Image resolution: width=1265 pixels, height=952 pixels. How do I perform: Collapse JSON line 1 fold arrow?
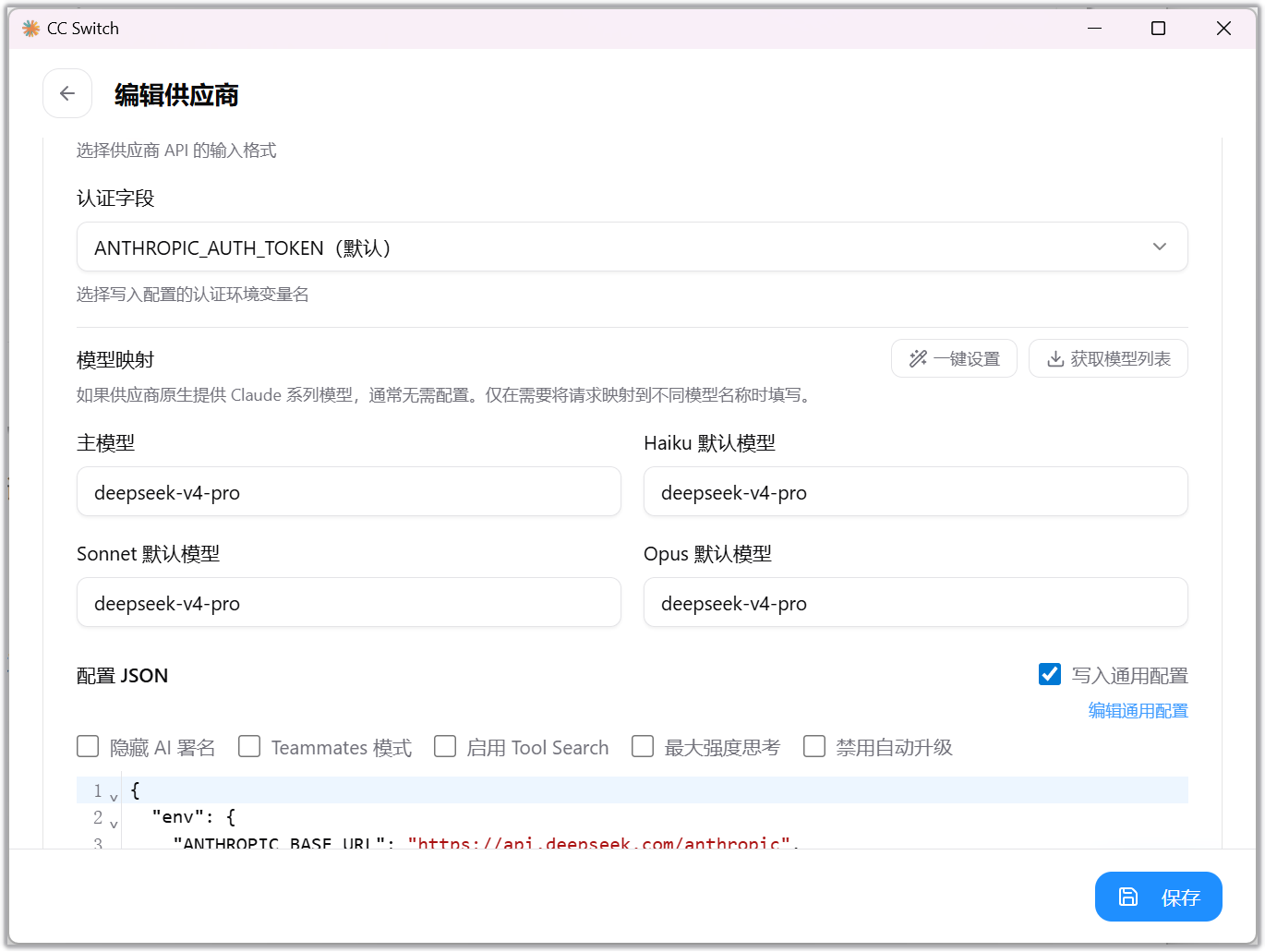click(114, 797)
